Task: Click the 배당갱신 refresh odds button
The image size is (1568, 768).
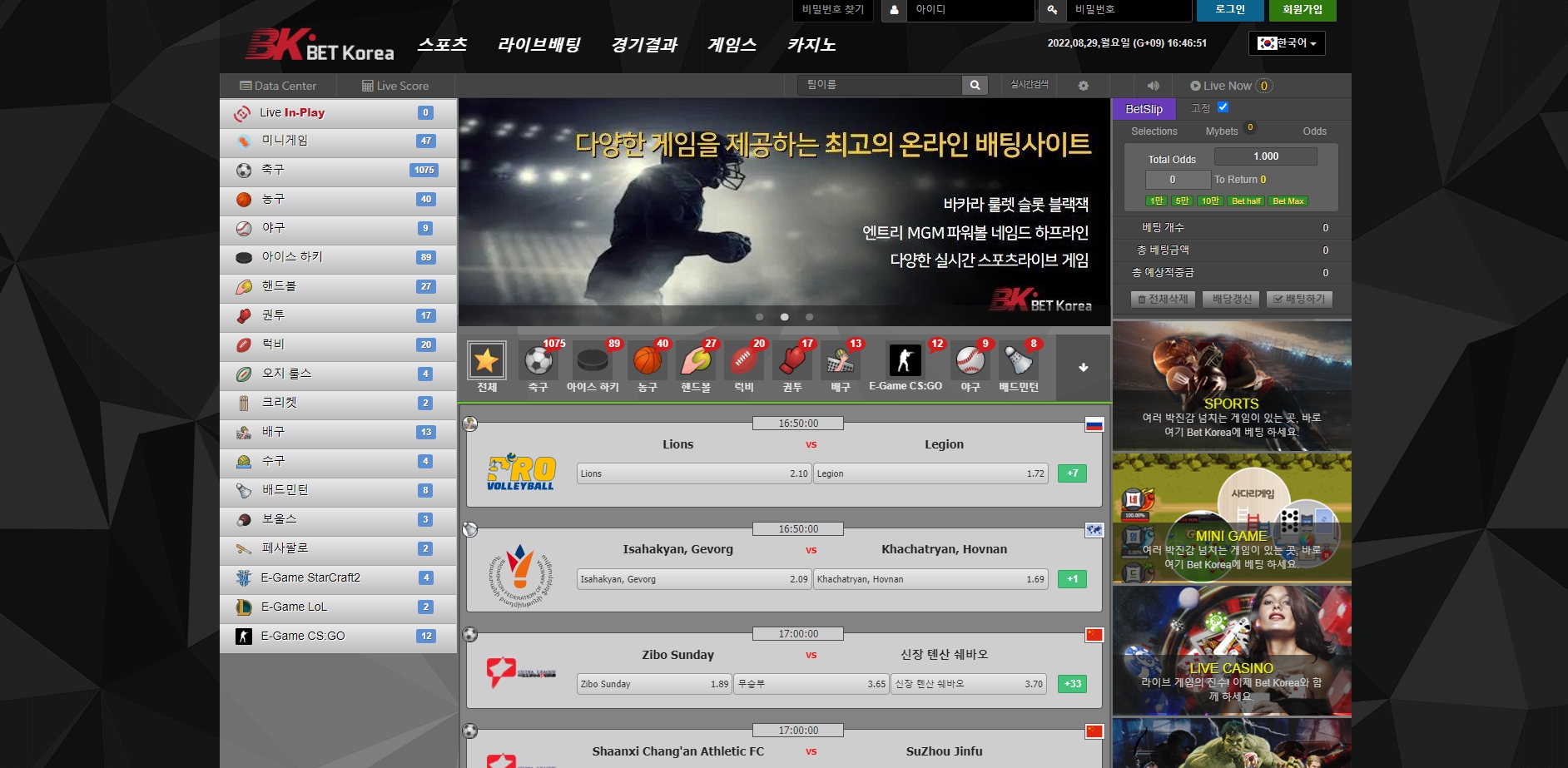Action: pyautogui.click(x=1232, y=300)
